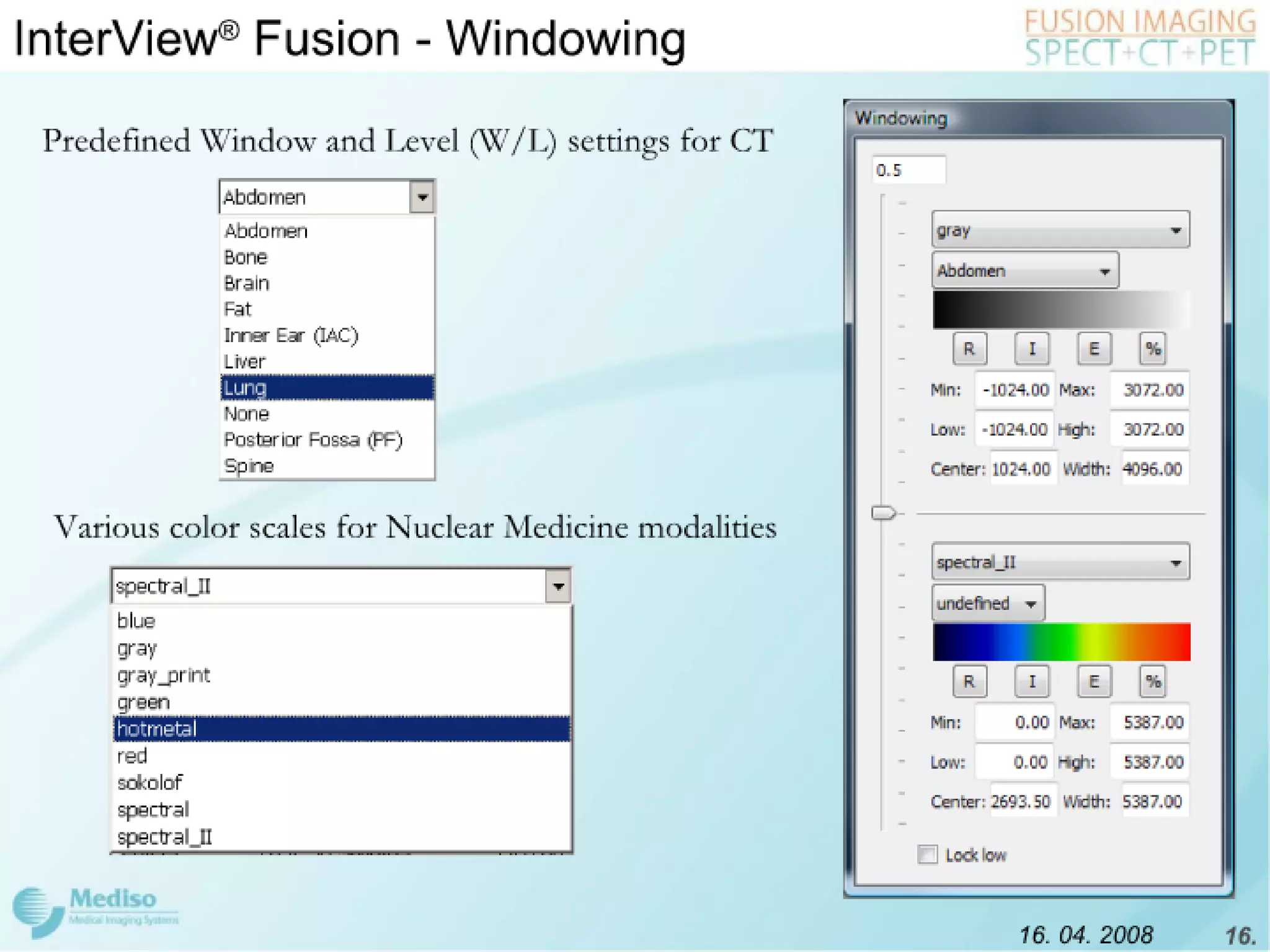Open the Abdomen preset dropdown in Windowing panel

(1025, 270)
